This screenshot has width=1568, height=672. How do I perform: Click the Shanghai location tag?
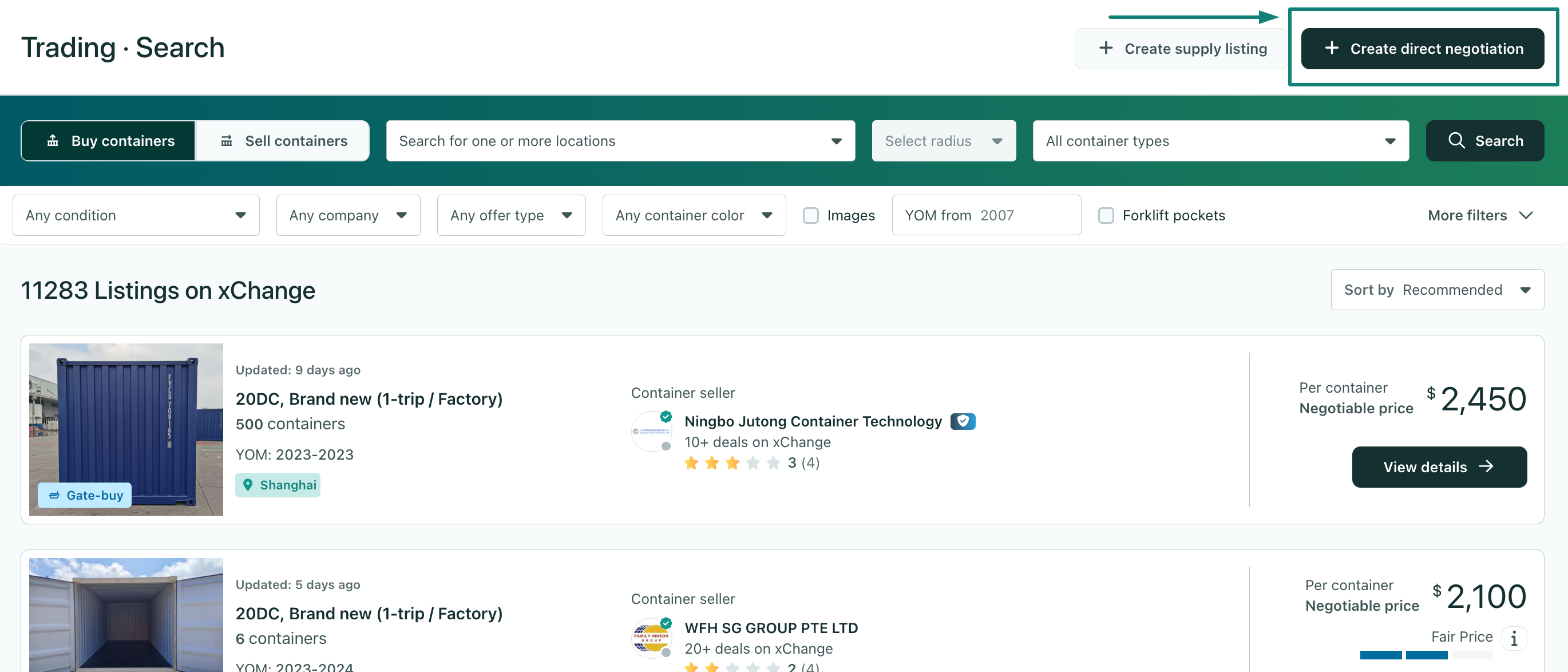[278, 485]
